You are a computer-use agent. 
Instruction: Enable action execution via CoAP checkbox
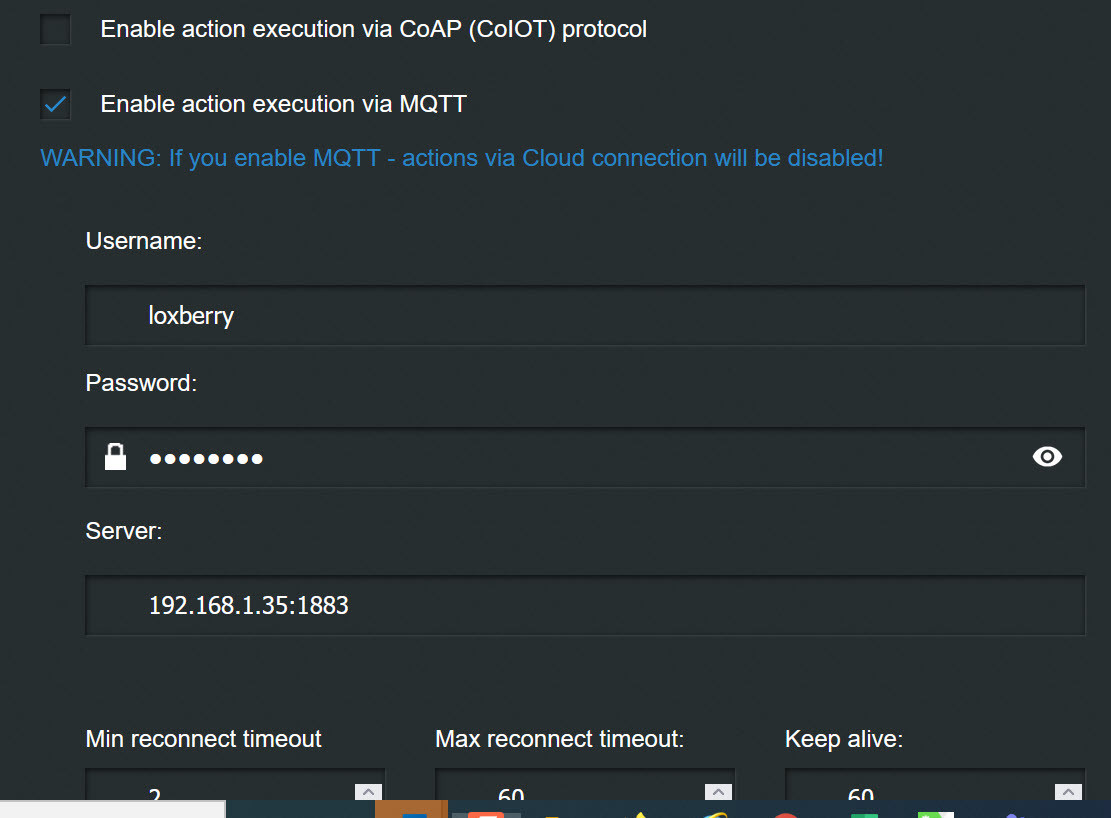coord(55,30)
